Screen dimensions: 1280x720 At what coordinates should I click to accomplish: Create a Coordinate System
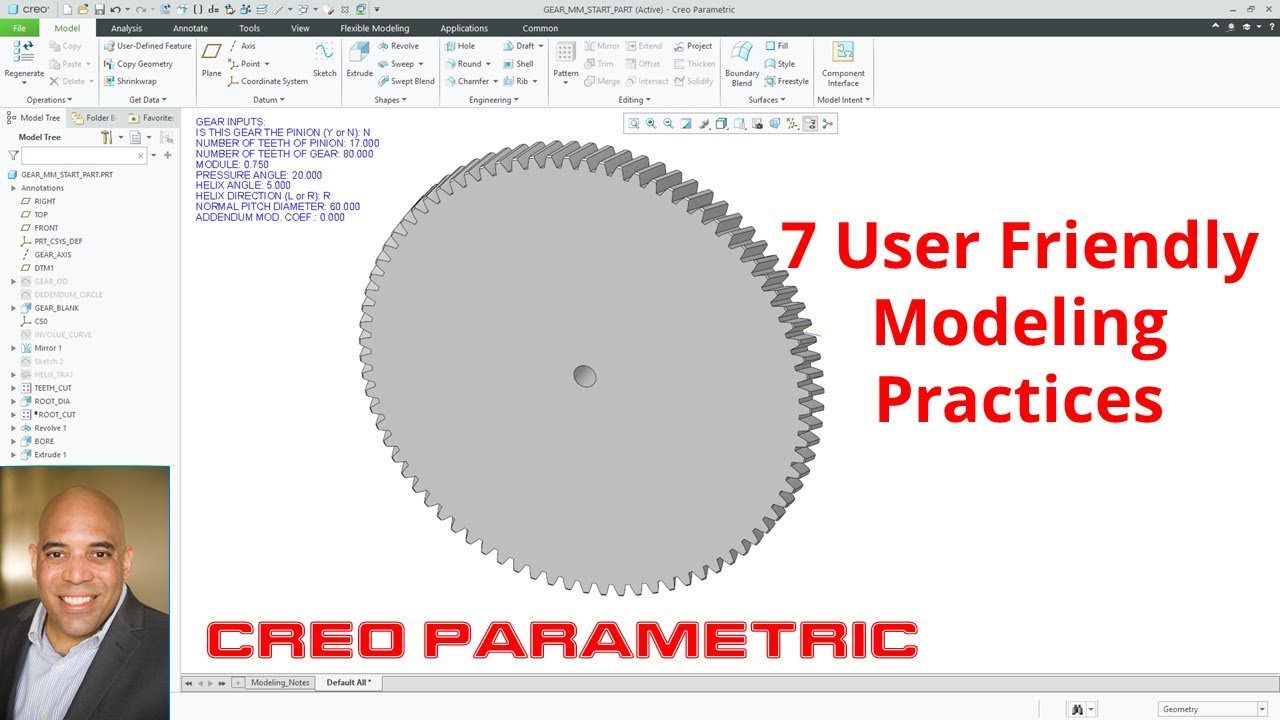(267, 82)
